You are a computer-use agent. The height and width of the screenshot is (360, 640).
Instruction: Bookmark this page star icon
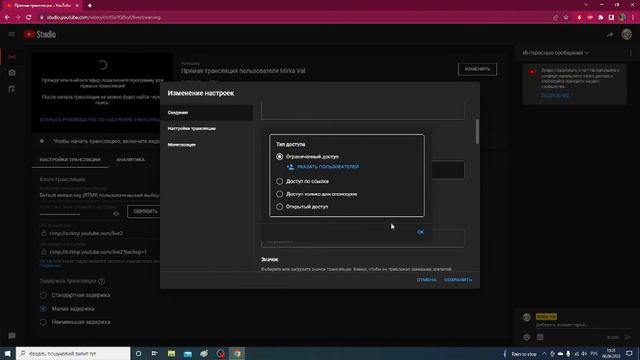566,18
